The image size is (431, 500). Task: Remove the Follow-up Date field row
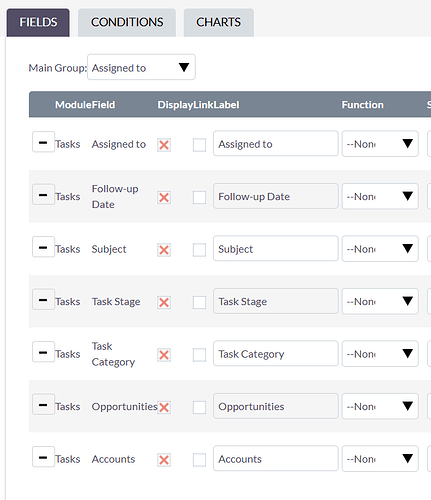pos(43,195)
